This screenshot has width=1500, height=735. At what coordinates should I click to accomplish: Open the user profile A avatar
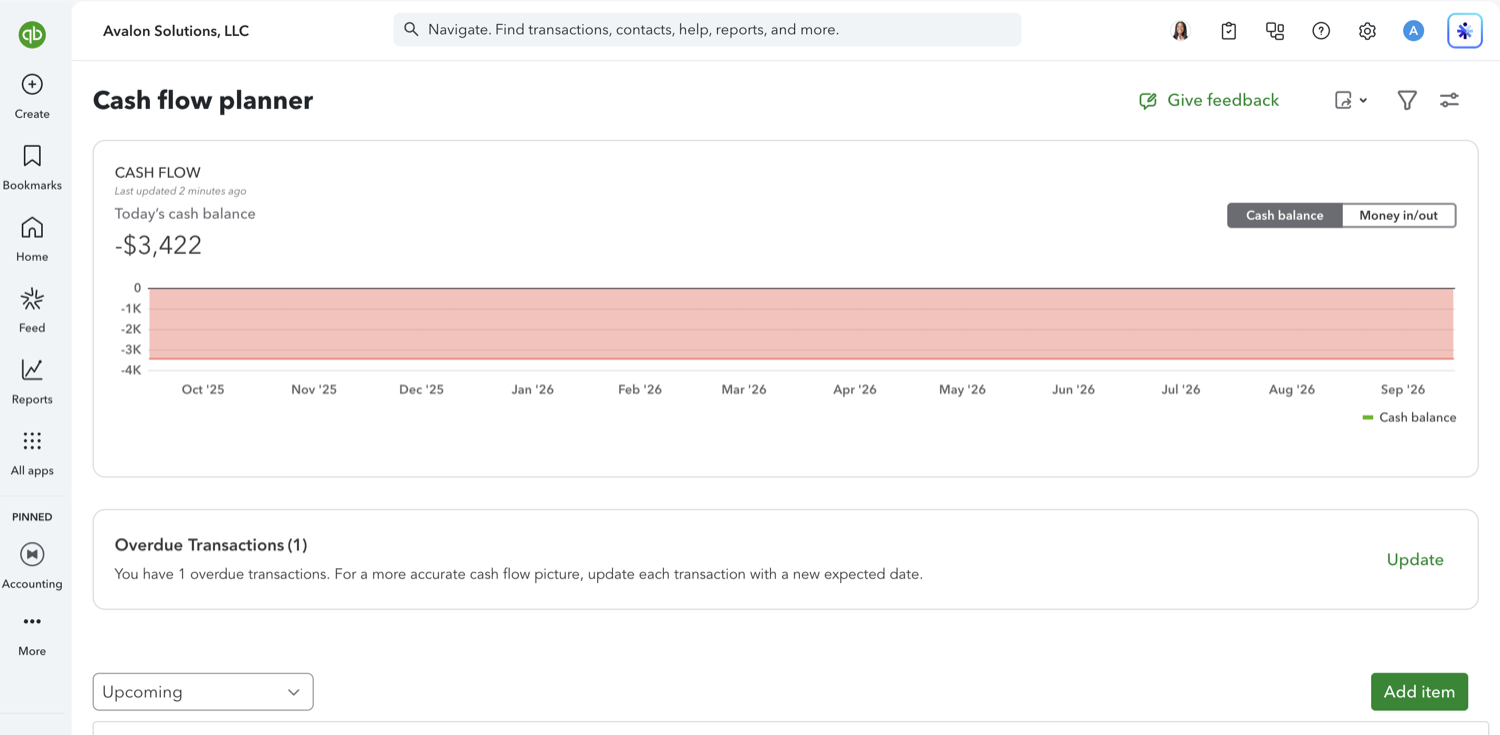click(1413, 31)
